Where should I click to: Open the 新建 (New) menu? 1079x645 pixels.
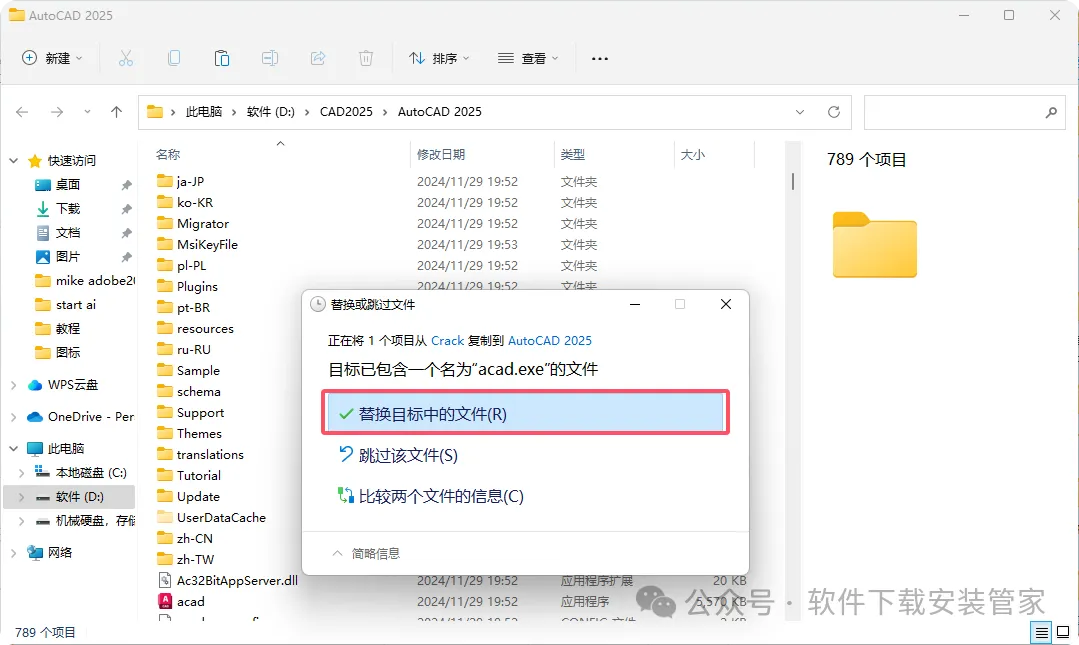click(52, 59)
